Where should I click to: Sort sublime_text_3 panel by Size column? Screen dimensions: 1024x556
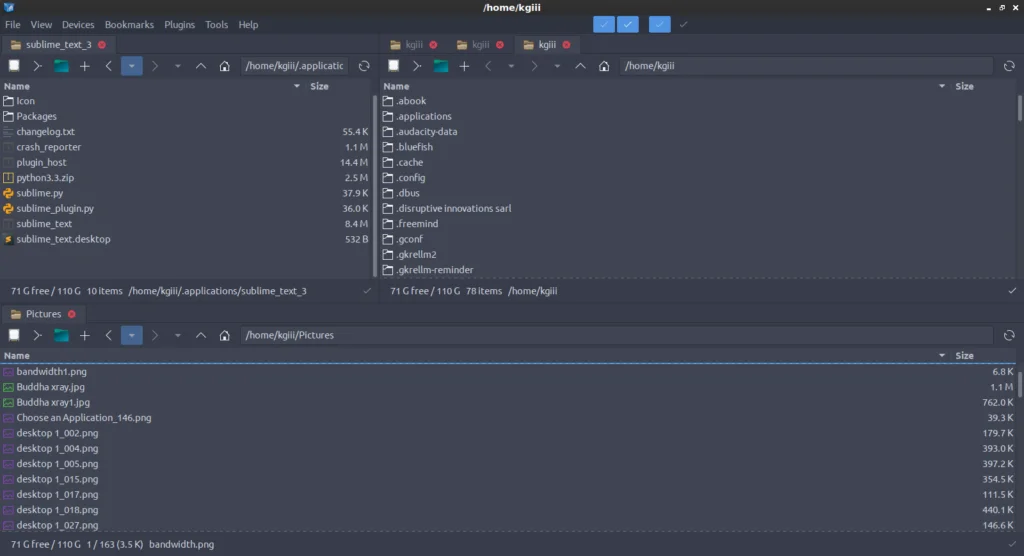coord(319,86)
